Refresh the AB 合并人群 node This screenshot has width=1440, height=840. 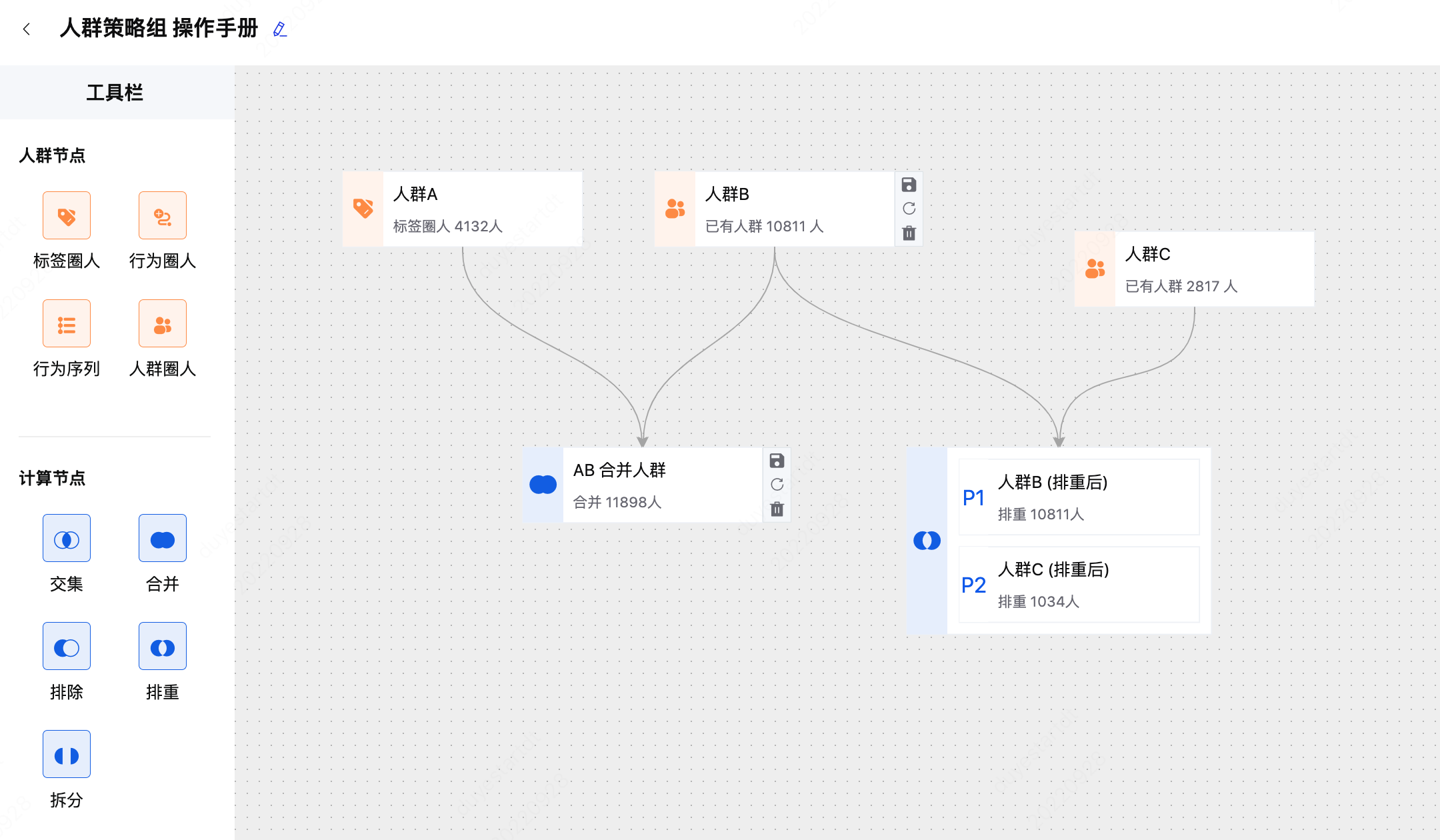(x=777, y=485)
